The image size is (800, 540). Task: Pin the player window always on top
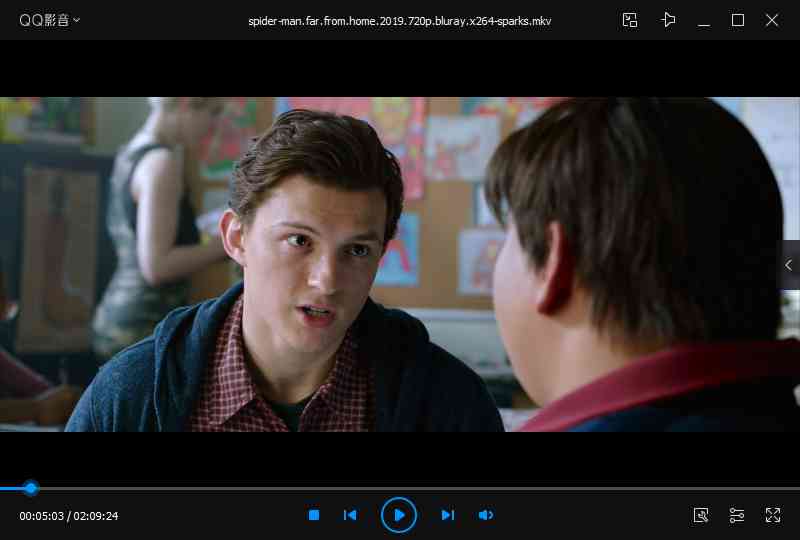point(668,20)
